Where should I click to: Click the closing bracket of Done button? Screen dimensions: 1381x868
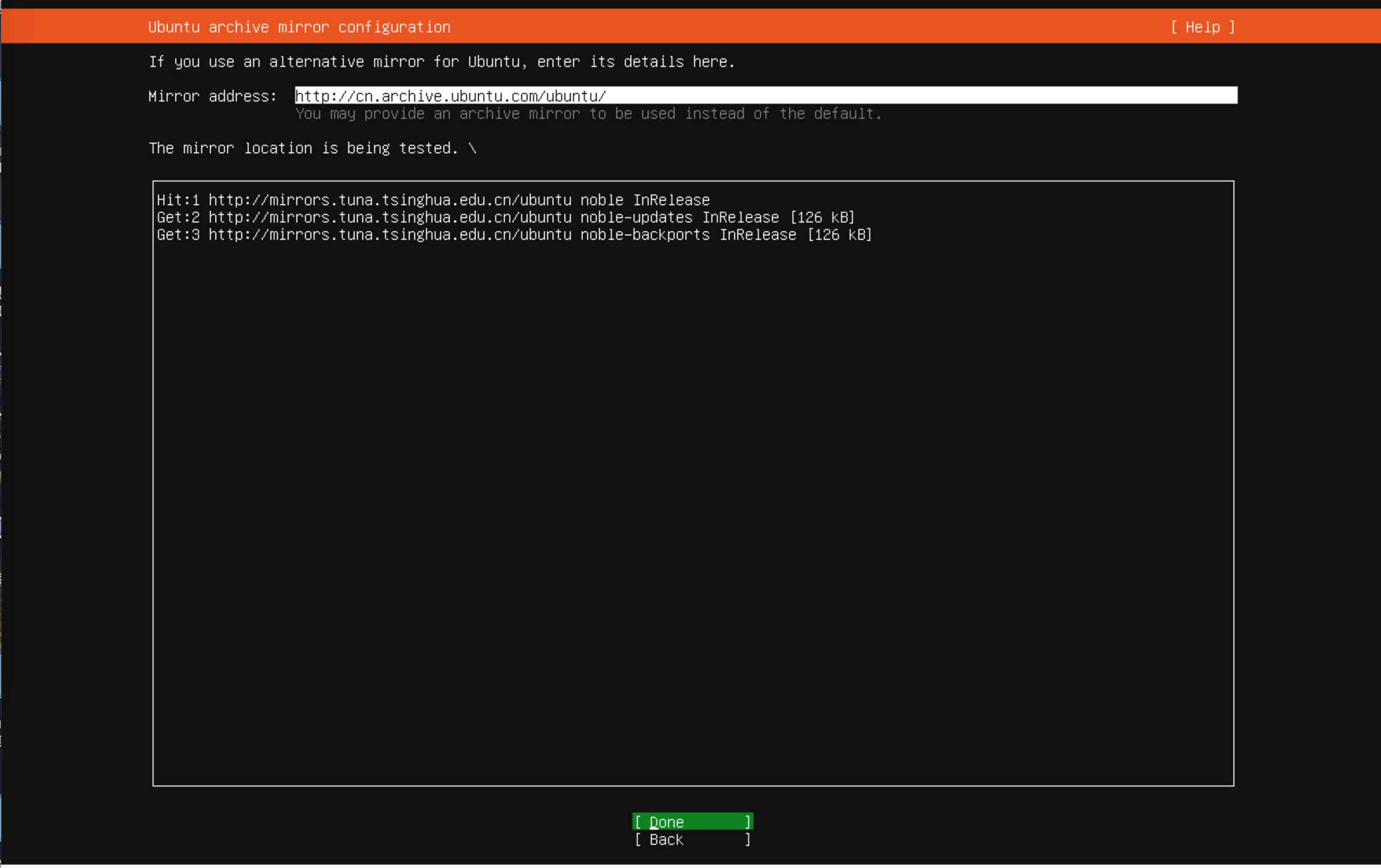747,822
